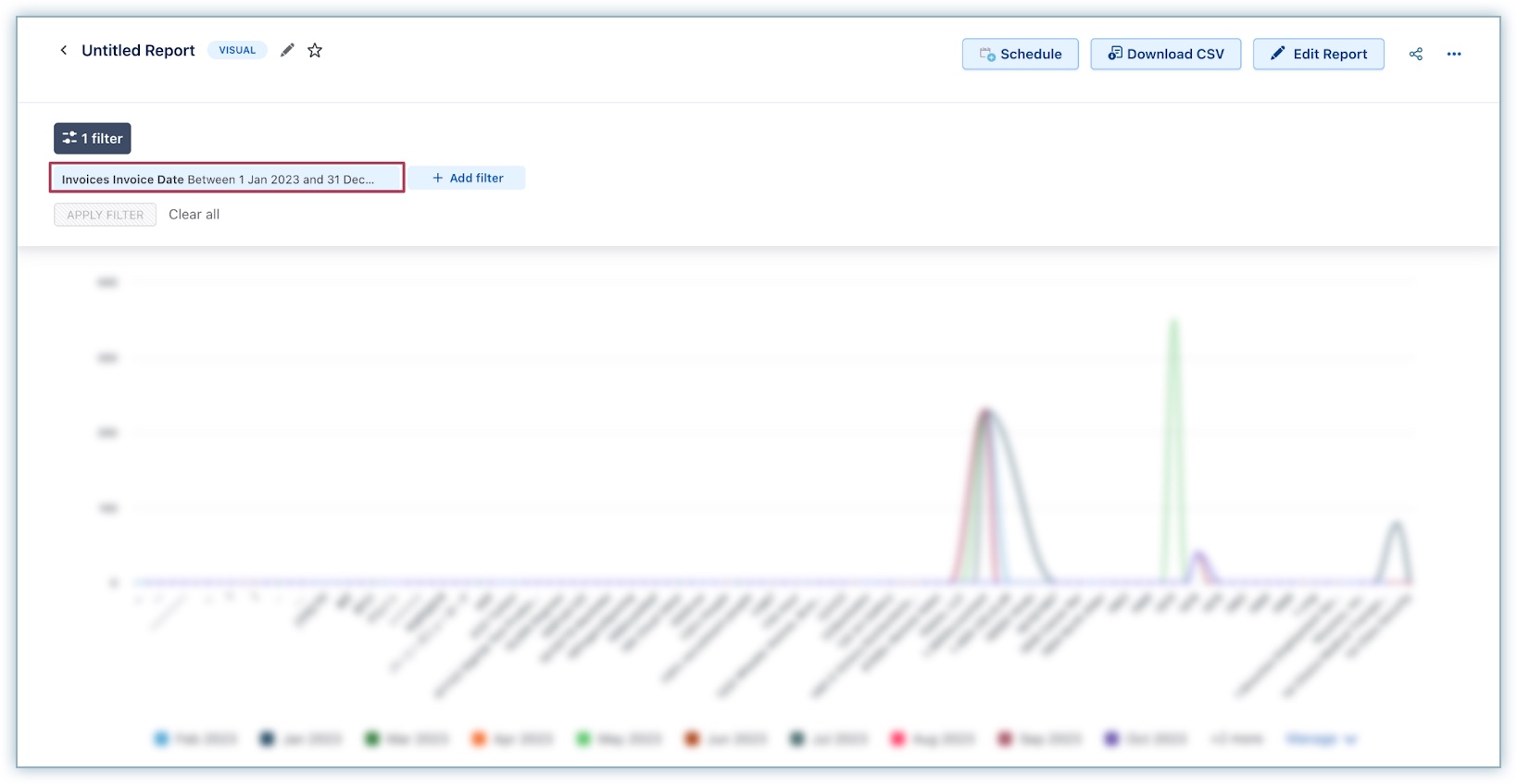
Task: Click Add filter
Action: (x=468, y=178)
